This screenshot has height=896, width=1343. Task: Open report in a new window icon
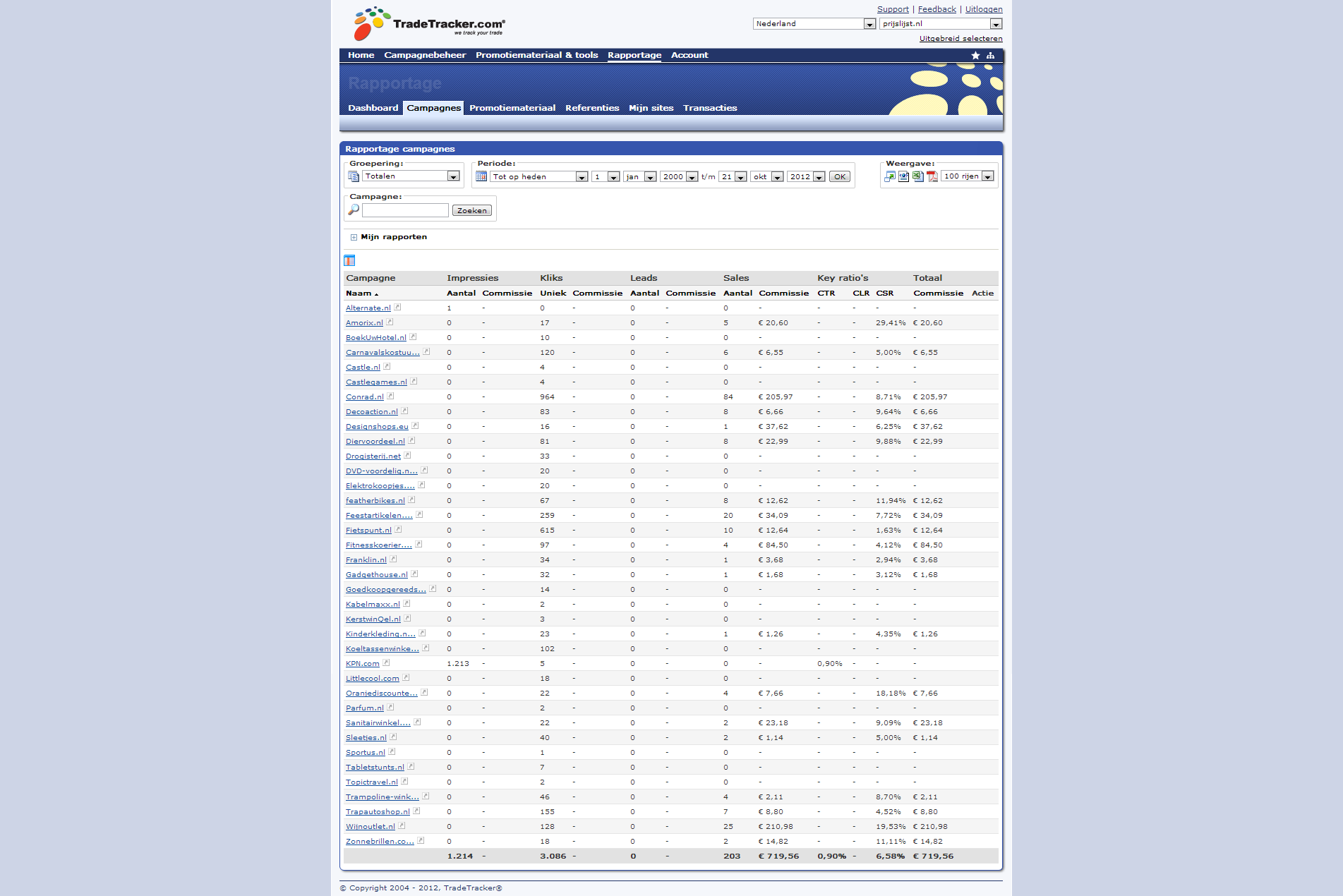pyautogui.click(x=890, y=176)
